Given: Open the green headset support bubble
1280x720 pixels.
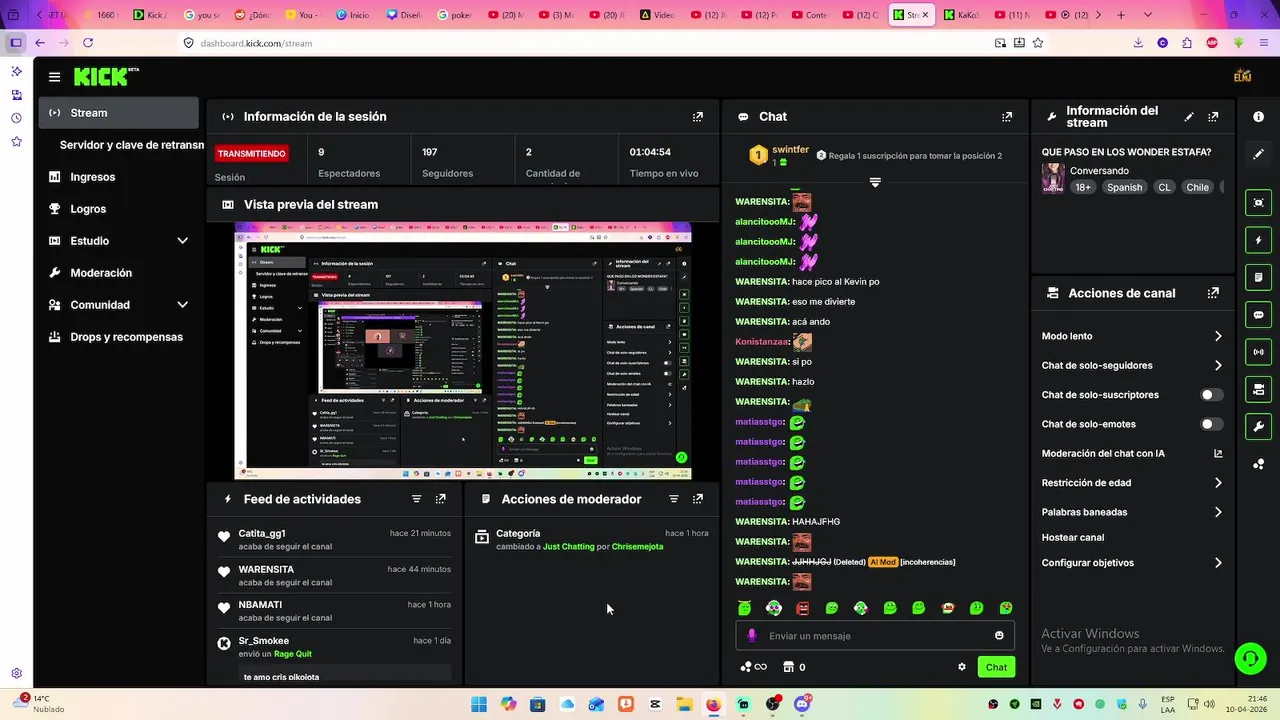Looking at the screenshot, I should tap(1250, 657).
